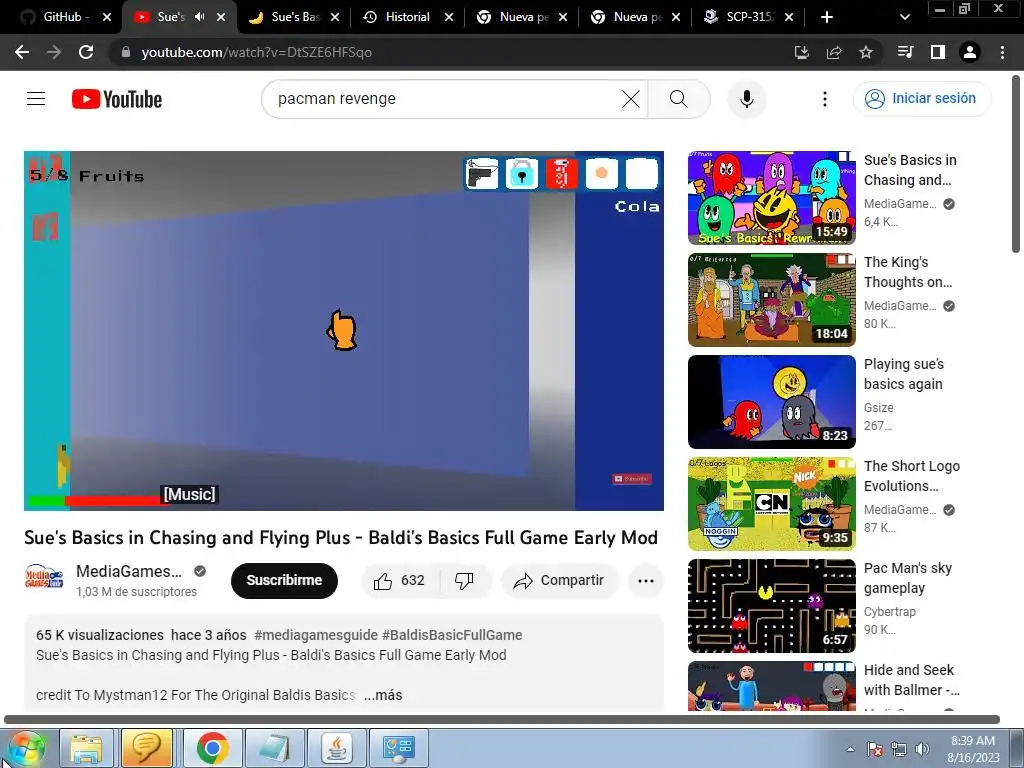Open the yellow chat bubble taskbar app
Screen dimensions: 1024x768
coord(148,748)
